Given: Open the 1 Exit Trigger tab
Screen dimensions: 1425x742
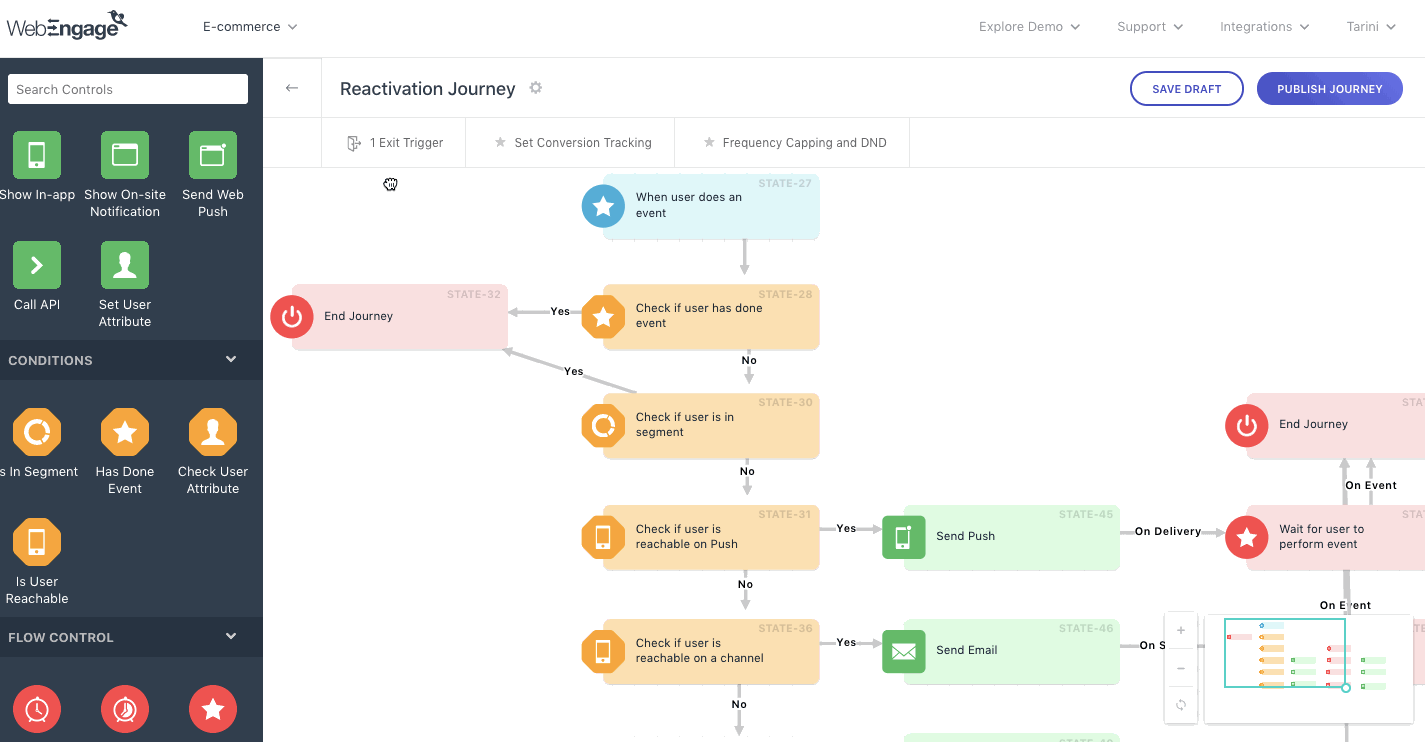Looking at the screenshot, I should [394, 143].
